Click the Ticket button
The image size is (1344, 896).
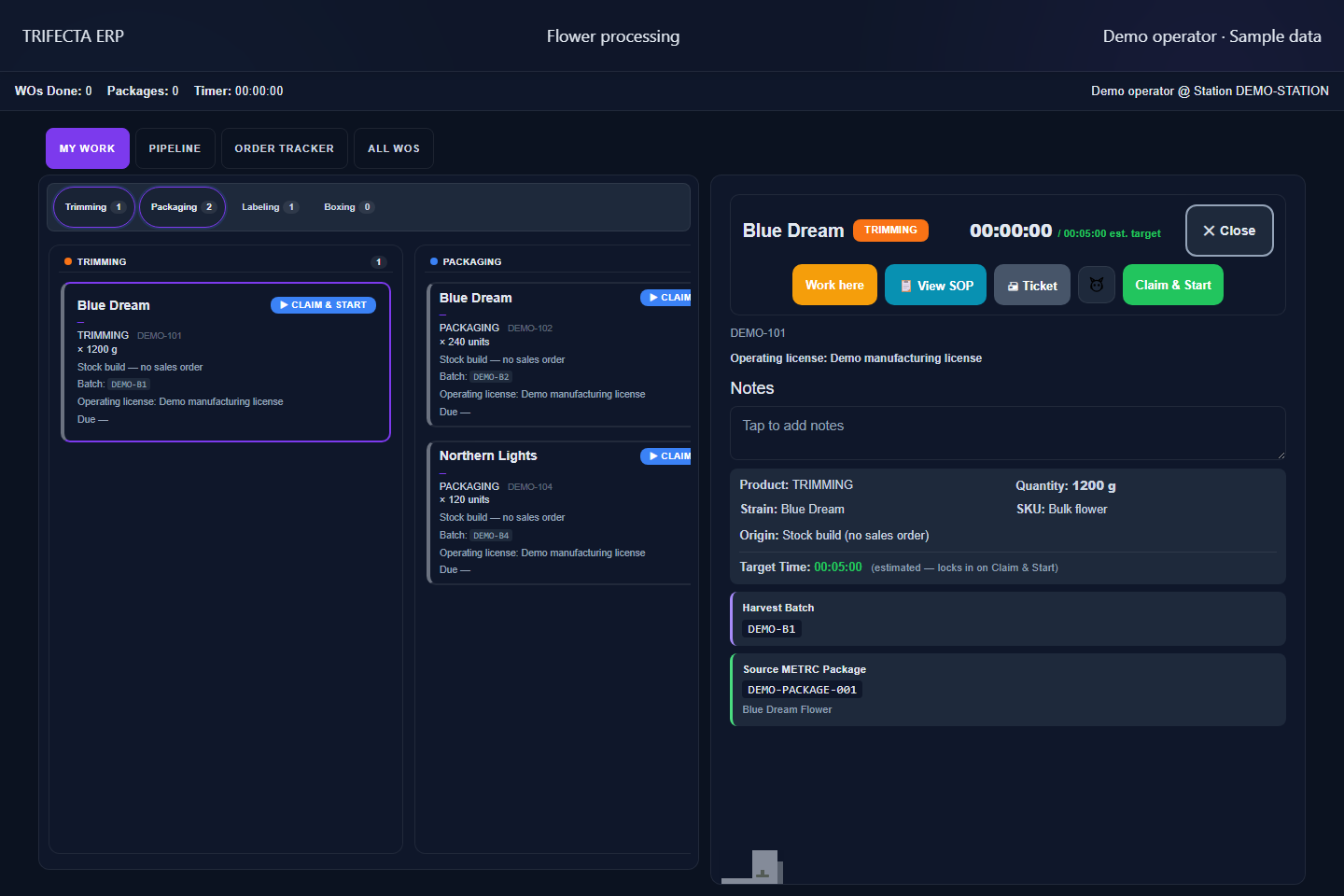point(1032,285)
